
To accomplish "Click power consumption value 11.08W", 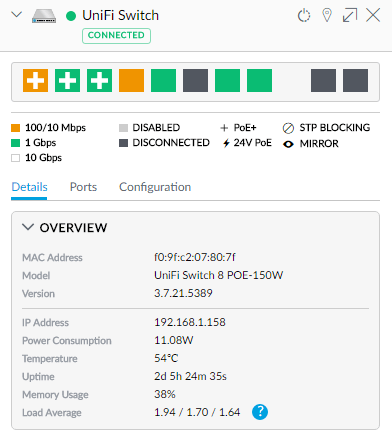I will point(174,340).
